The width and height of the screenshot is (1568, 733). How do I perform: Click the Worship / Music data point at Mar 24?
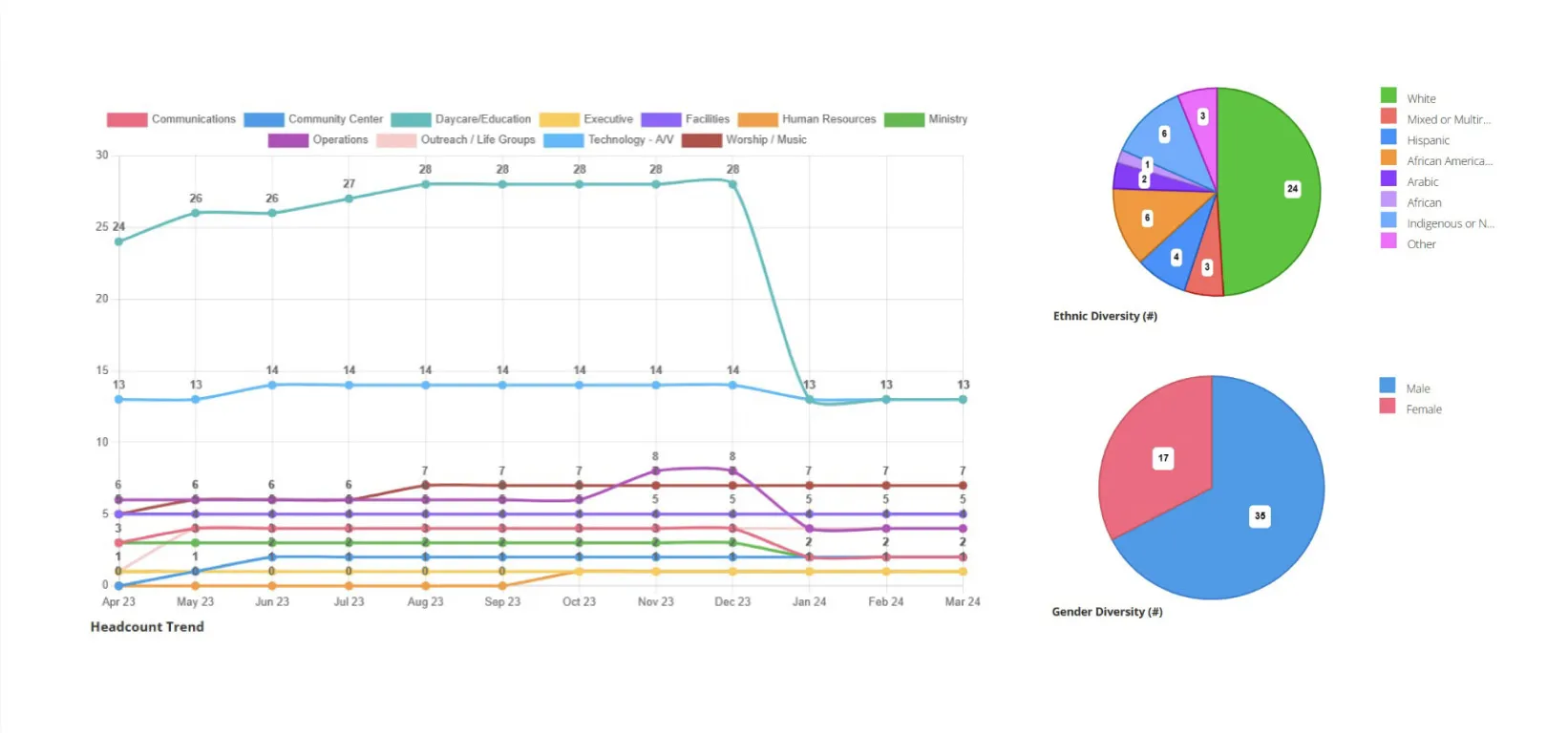[x=963, y=485]
